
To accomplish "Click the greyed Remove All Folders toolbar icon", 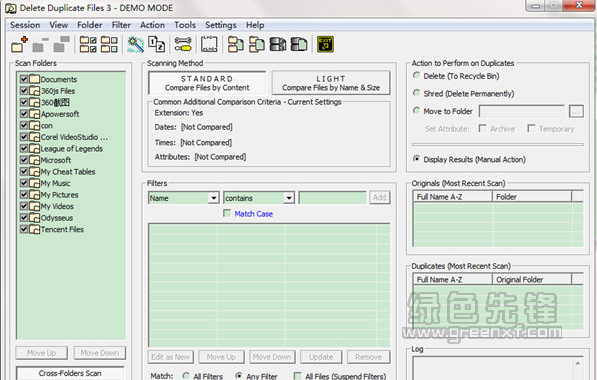I will point(61,44).
